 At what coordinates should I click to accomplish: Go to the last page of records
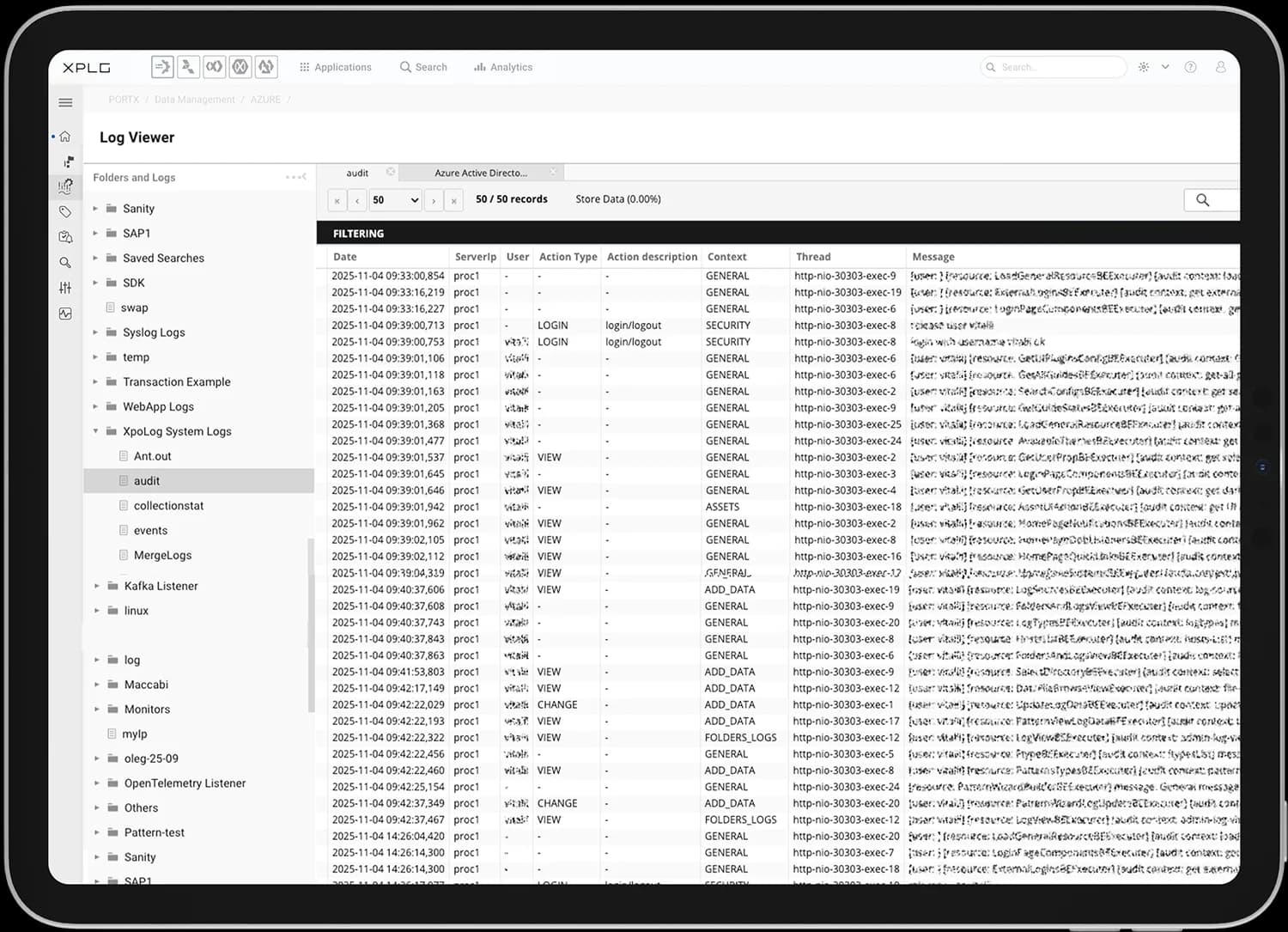454,200
